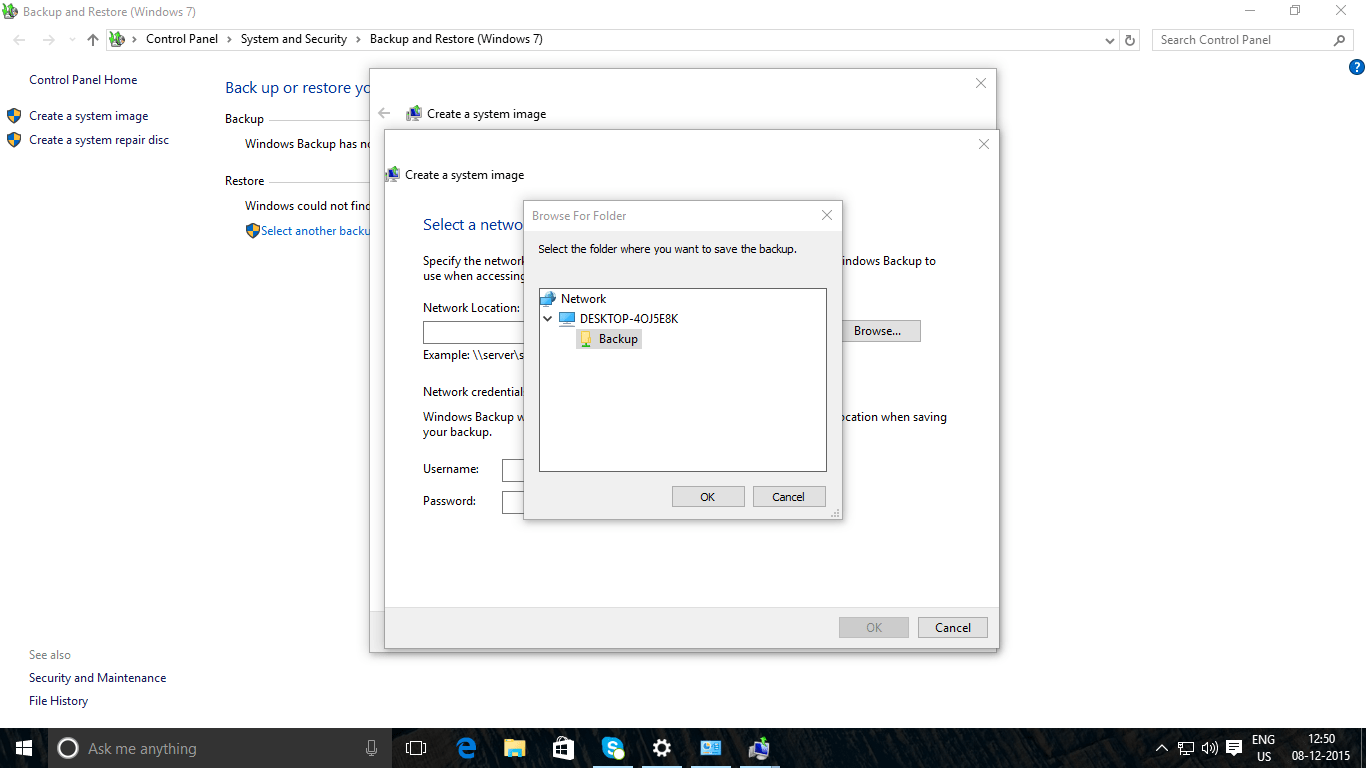Open Create a system repair disc link
This screenshot has height=768, width=1366.
[x=99, y=140]
